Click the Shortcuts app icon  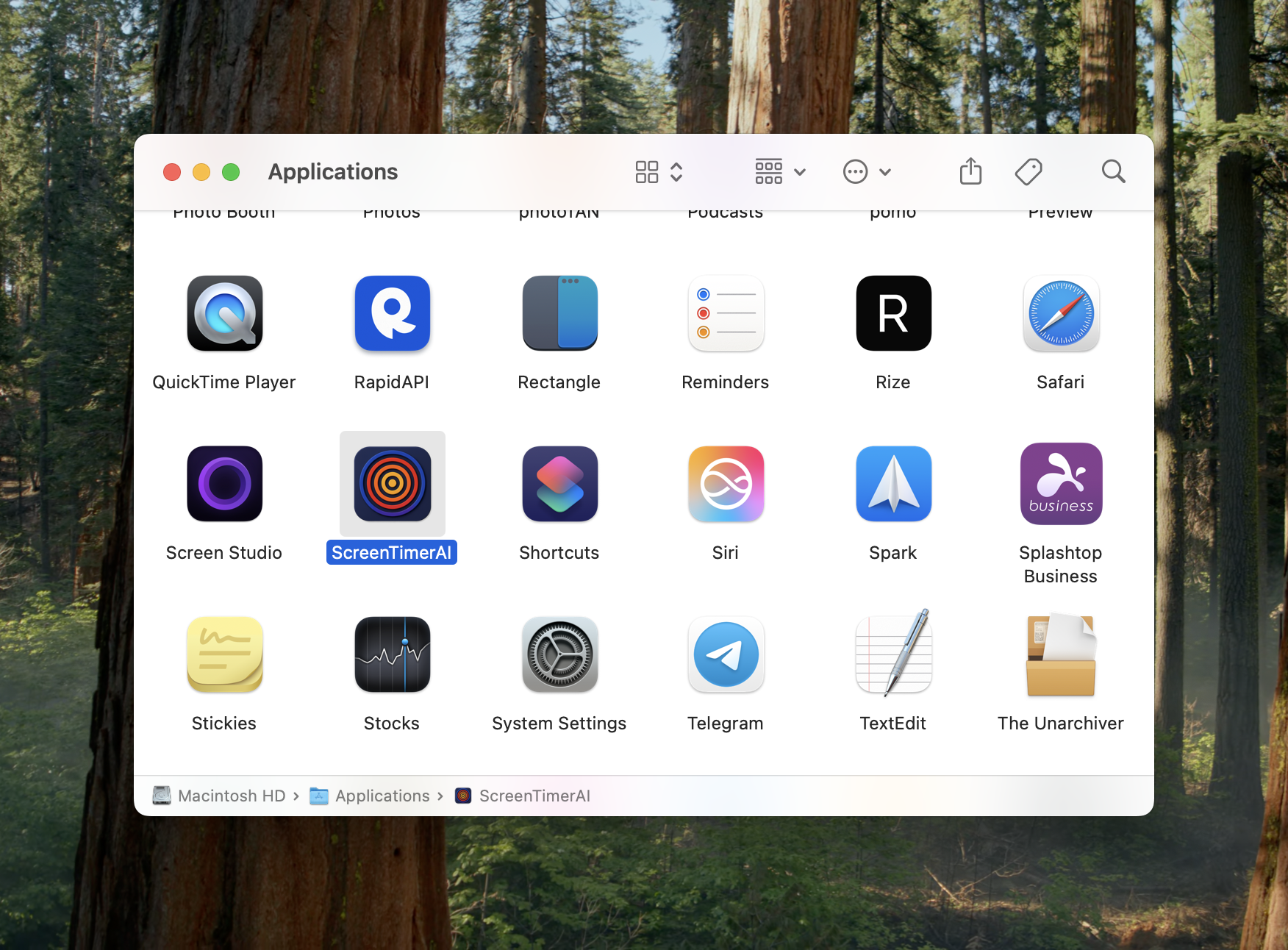(559, 483)
